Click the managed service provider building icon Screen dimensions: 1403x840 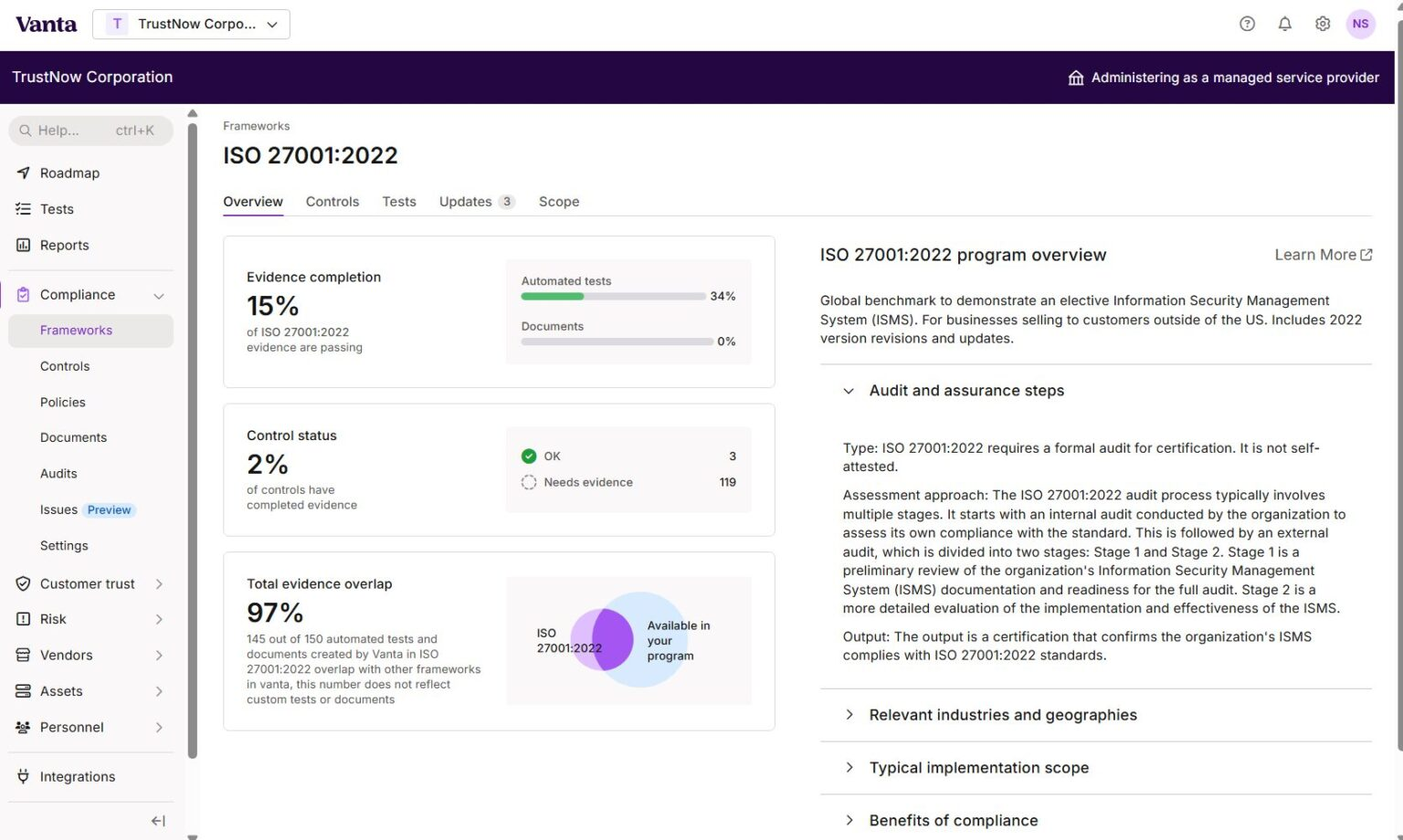(x=1076, y=78)
